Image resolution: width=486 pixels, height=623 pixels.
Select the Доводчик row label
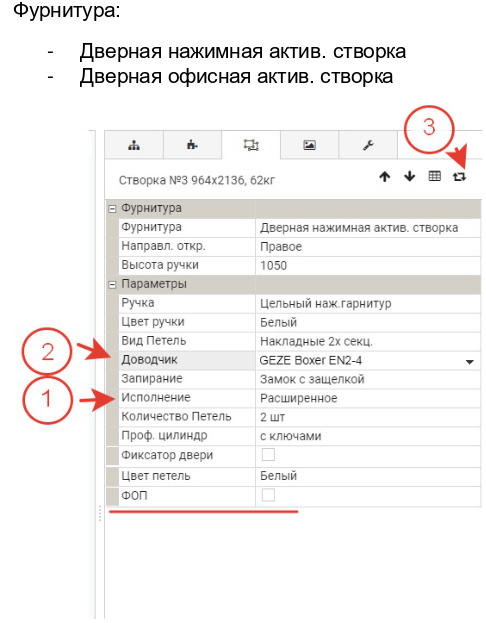pos(149,360)
